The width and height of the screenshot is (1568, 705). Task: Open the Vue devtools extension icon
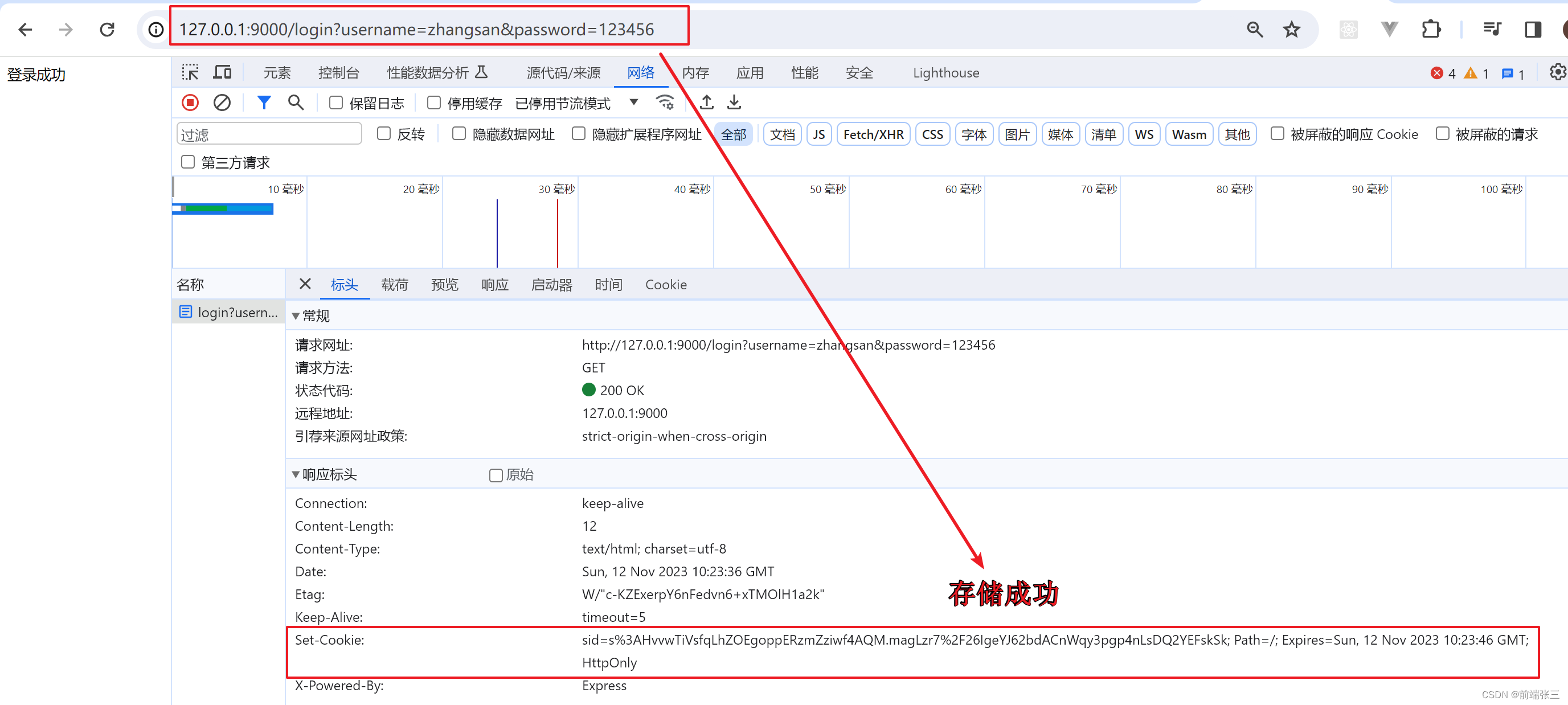[x=1389, y=29]
